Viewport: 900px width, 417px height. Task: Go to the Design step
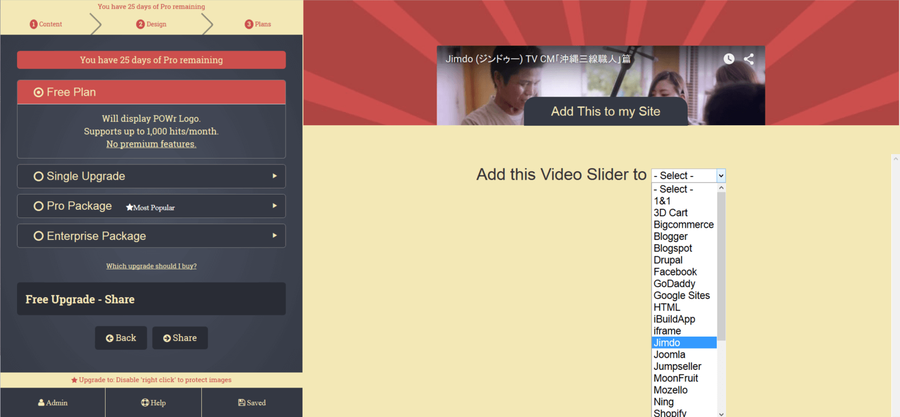152,24
